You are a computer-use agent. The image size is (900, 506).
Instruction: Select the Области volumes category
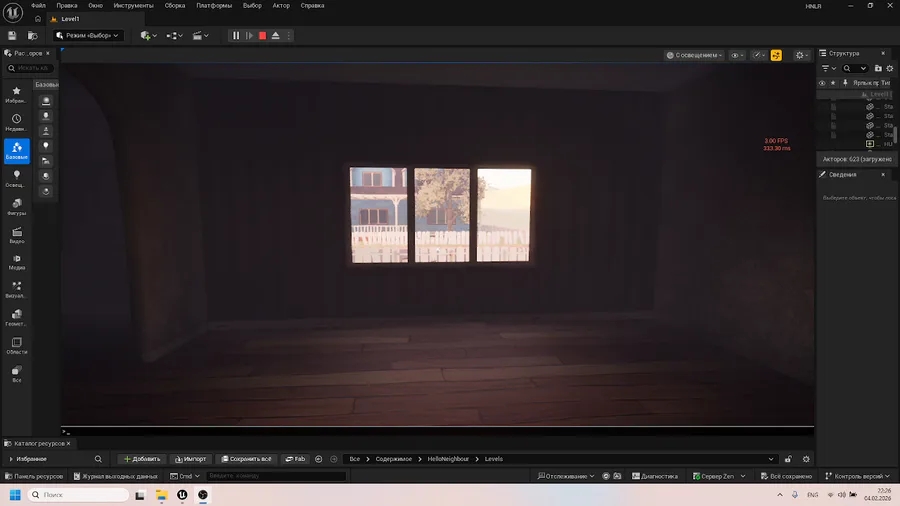click(x=17, y=346)
